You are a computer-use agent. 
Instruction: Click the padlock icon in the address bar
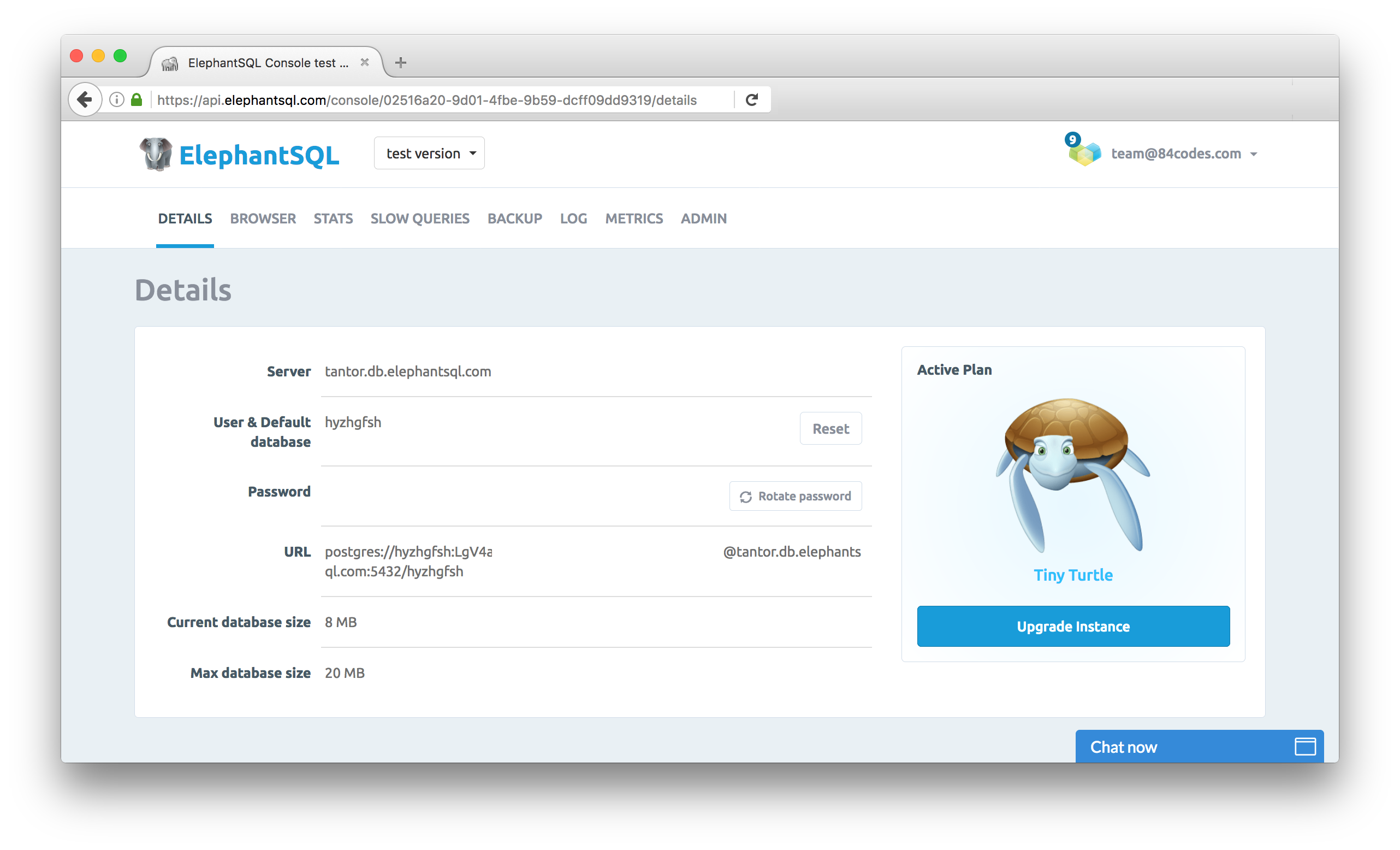(x=137, y=99)
